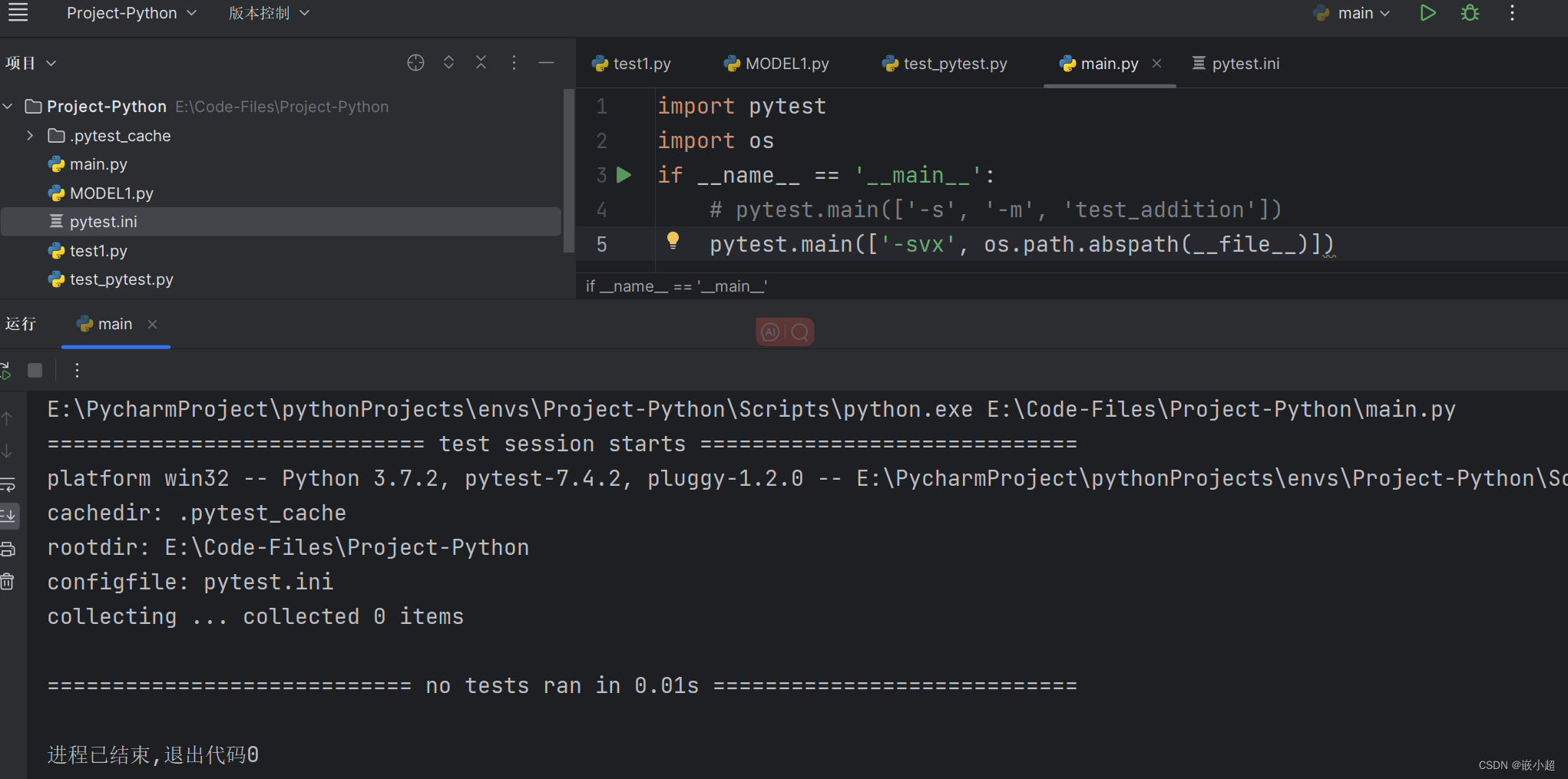Image resolution: width=1568 pixels, height=779 pixels.
Task: Click the yellow lightbulb intention icon
Action: click(673, 241)
